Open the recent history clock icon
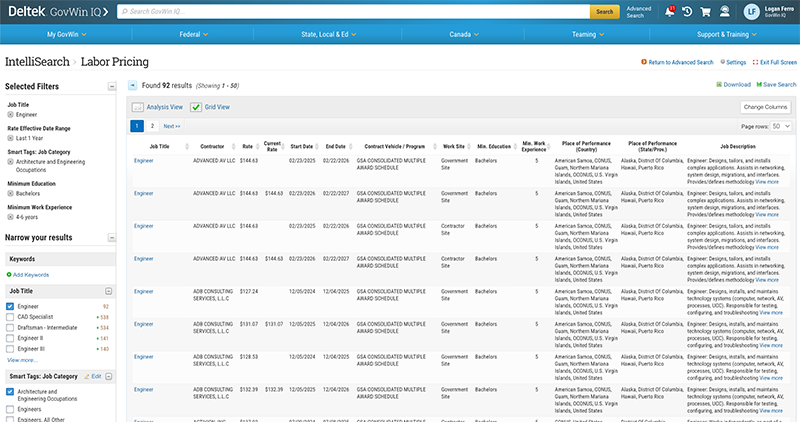 point(688,12)
